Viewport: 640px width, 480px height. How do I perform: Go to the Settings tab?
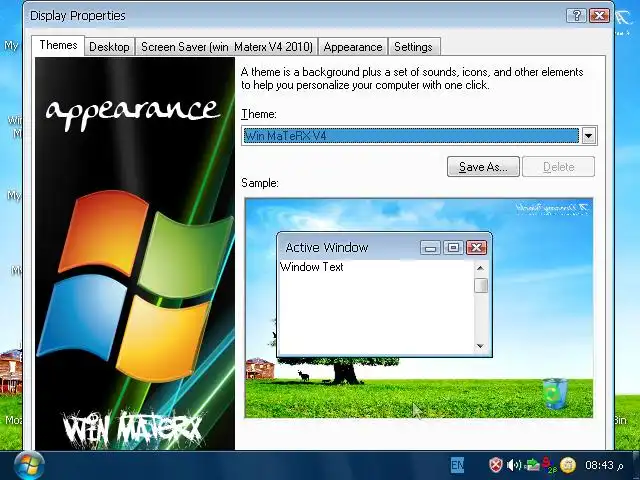click(x=413, y=47)
